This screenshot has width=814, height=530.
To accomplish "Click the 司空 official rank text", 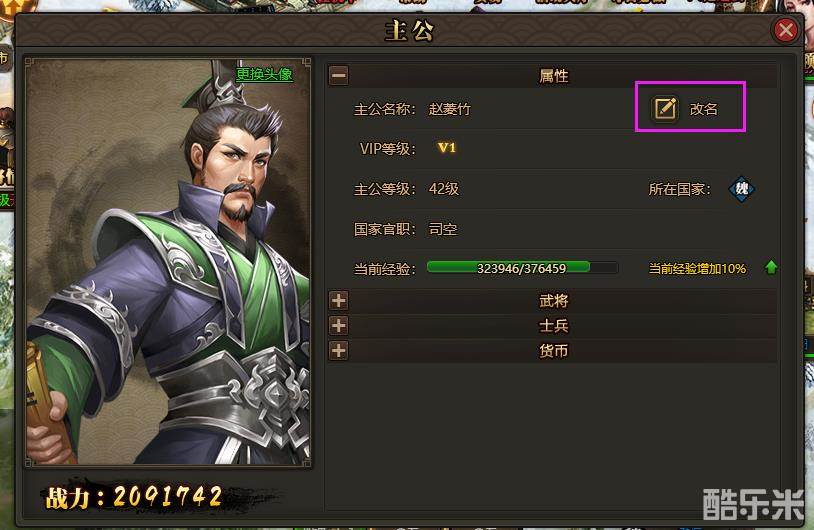I will [x=443, y=229].
